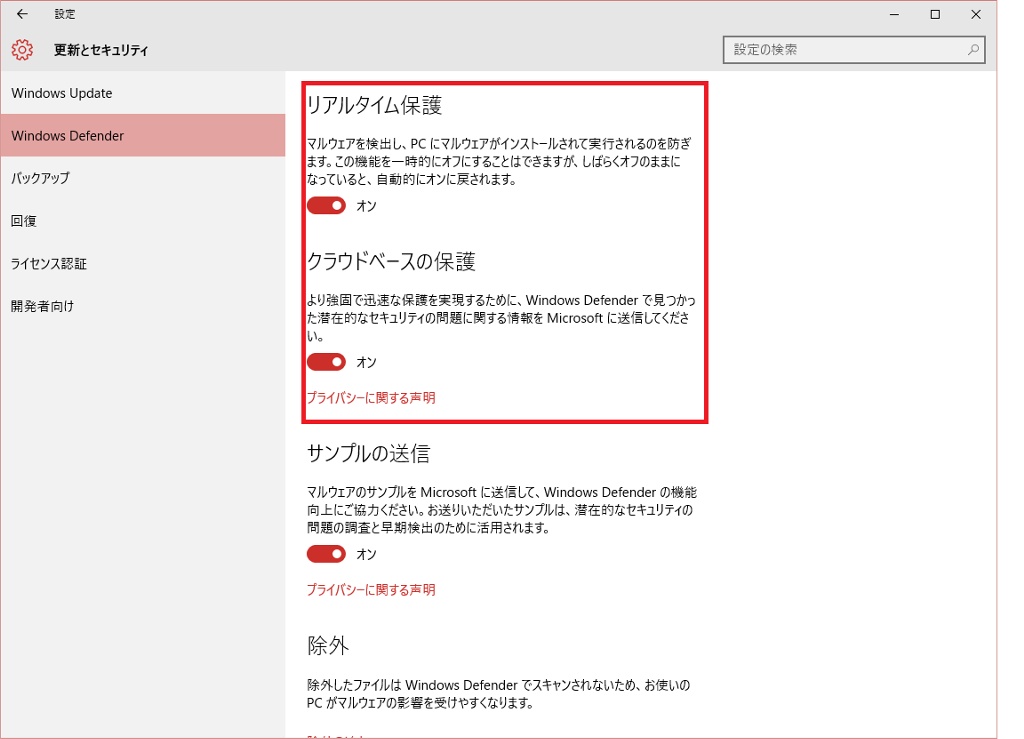1024x739 pixels.
Task: Click the 更新とセキュリティ title
Action: point(101,50)
